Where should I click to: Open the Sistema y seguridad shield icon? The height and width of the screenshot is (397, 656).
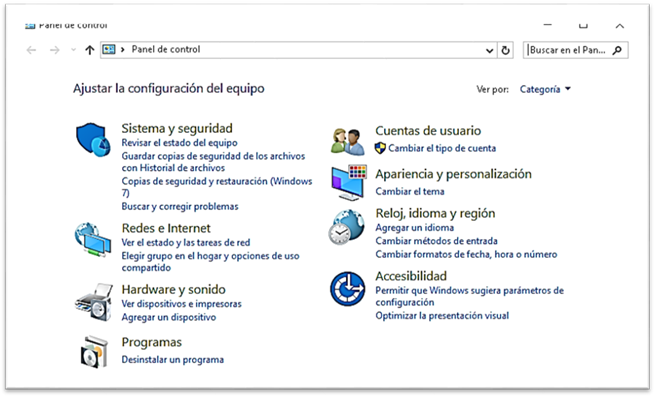tap(93, 140)
